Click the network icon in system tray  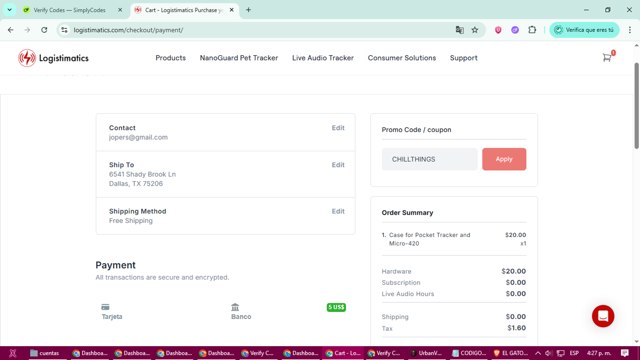(561, 353)
